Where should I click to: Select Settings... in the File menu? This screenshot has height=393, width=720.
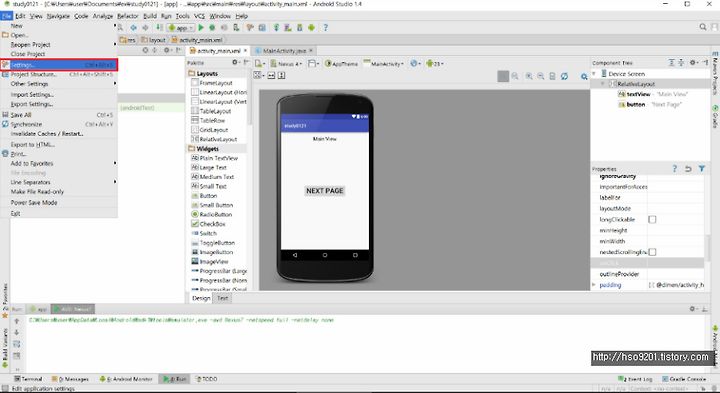[x=59, y=65]
